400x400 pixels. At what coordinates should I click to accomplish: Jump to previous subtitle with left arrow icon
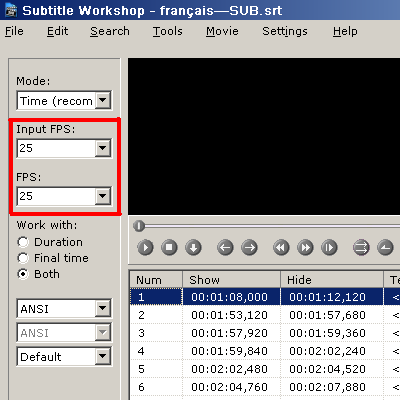(225, 248)
